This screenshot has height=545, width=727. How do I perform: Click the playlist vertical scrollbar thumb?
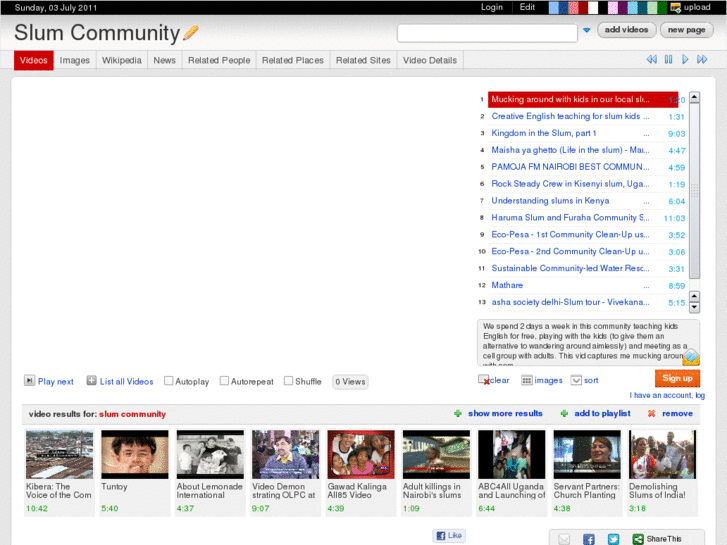[694, 191]
